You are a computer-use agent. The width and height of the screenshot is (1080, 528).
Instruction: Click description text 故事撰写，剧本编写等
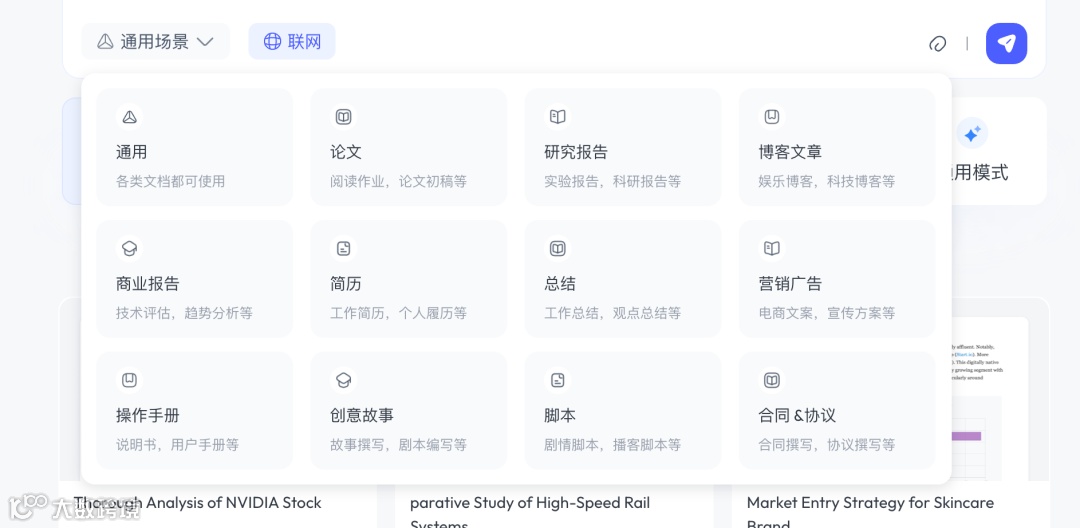pyautogui.click(x=398, y=445)
